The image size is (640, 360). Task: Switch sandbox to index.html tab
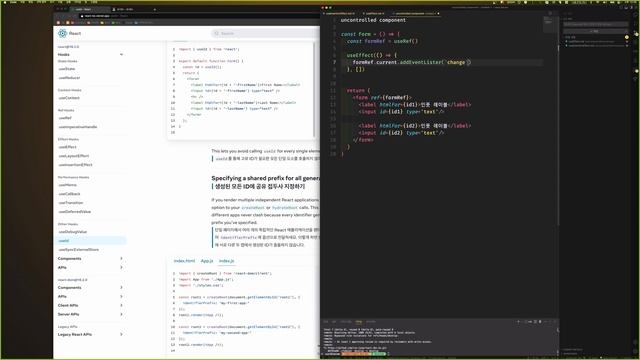click(x=184, y=261)
